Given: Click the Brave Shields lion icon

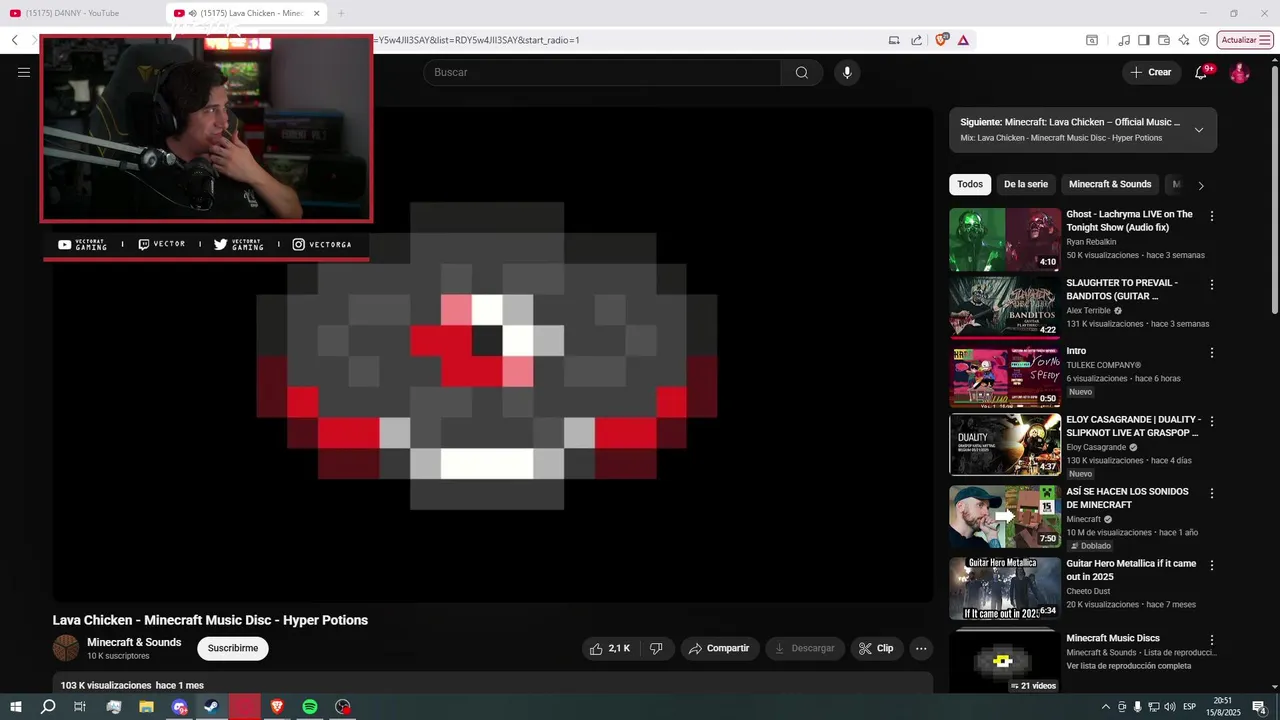Looking at the screenshot, I should coord(941,40).
